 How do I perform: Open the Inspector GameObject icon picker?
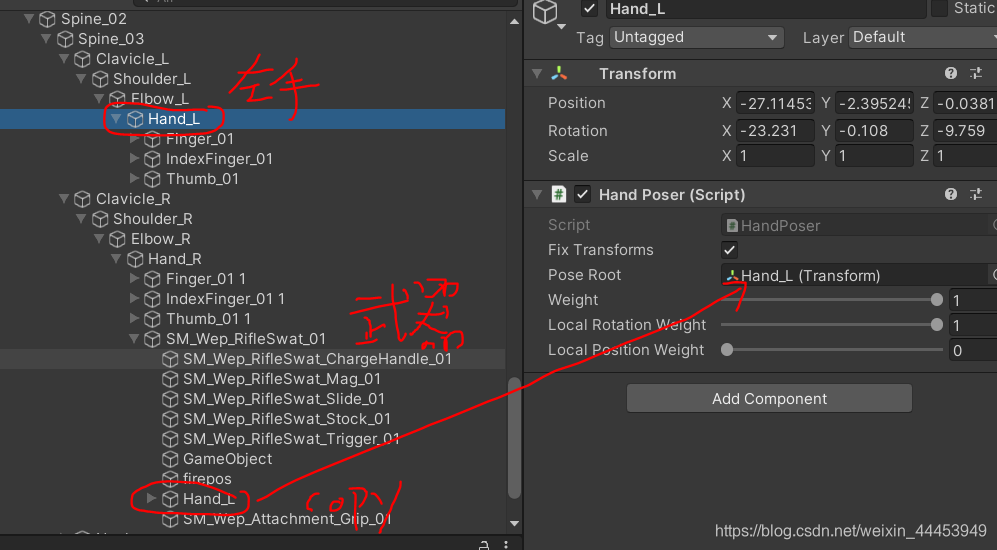pos(548,13)
